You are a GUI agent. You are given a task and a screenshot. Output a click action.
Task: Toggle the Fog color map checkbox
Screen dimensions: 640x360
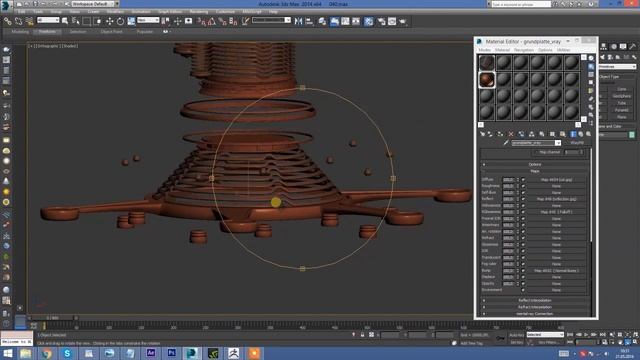[523, 264]
